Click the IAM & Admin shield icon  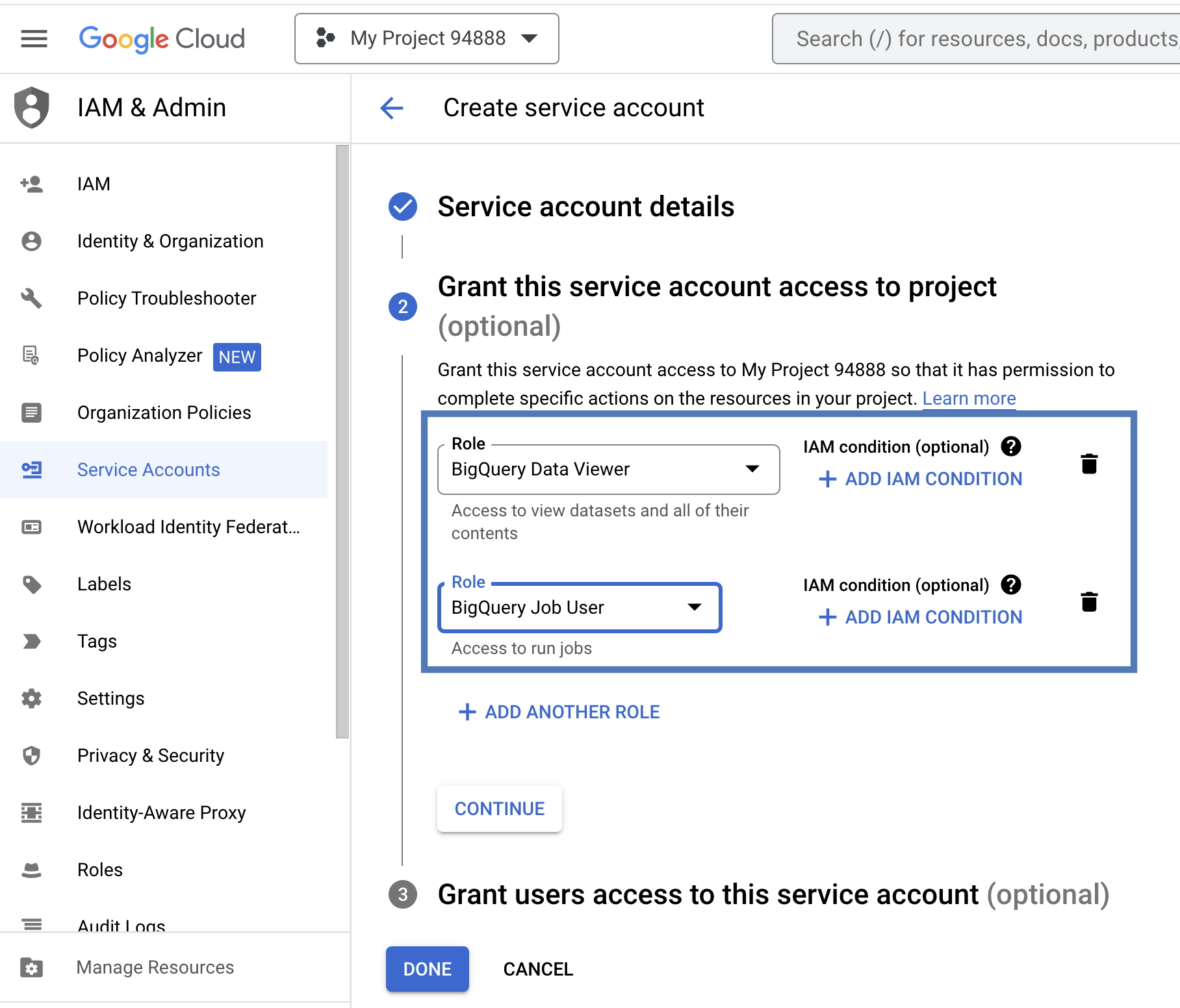pyautogui.click(x=32, y=107)
